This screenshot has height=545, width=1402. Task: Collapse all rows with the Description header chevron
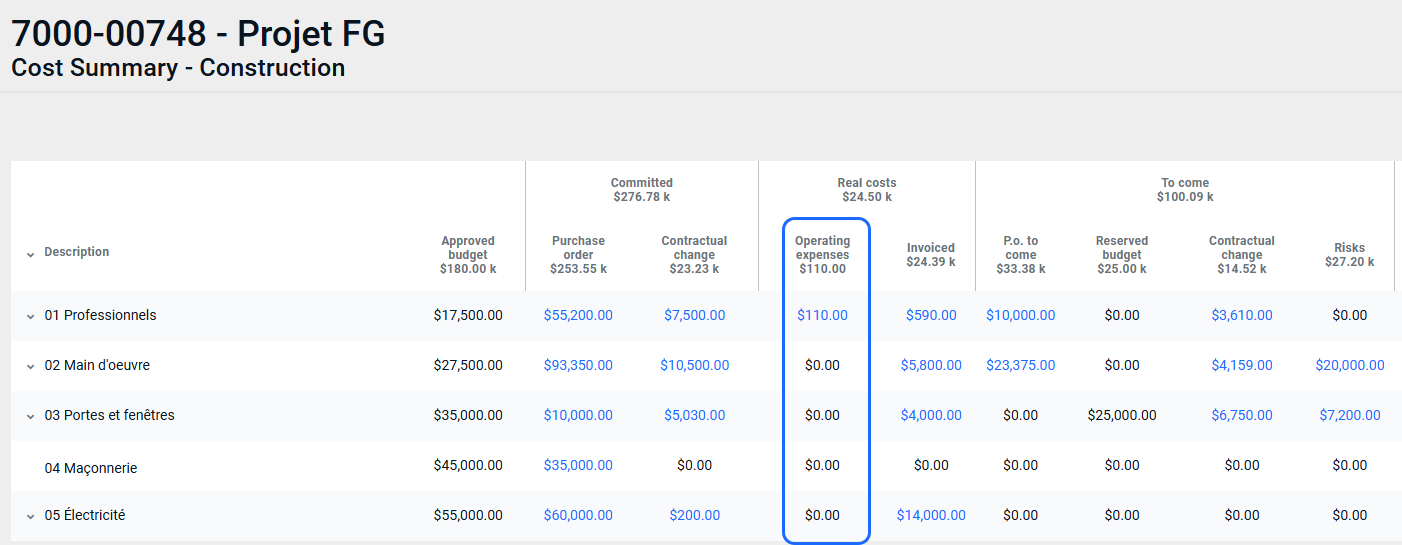(x=30, y=254)
